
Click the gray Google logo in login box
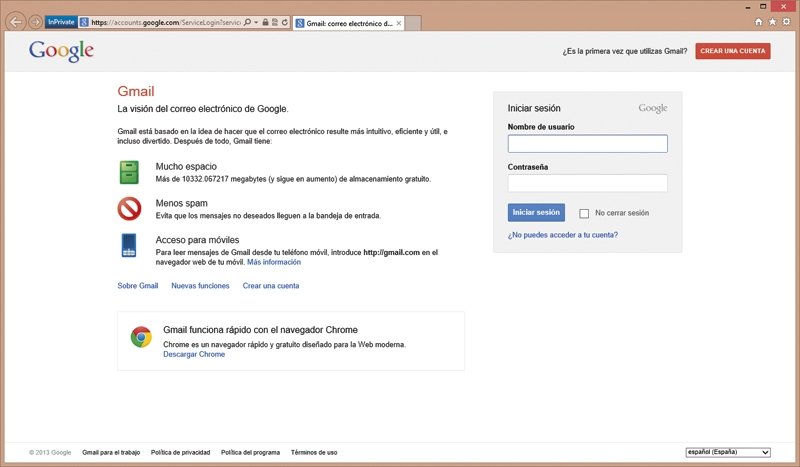[x=653, y=108]
